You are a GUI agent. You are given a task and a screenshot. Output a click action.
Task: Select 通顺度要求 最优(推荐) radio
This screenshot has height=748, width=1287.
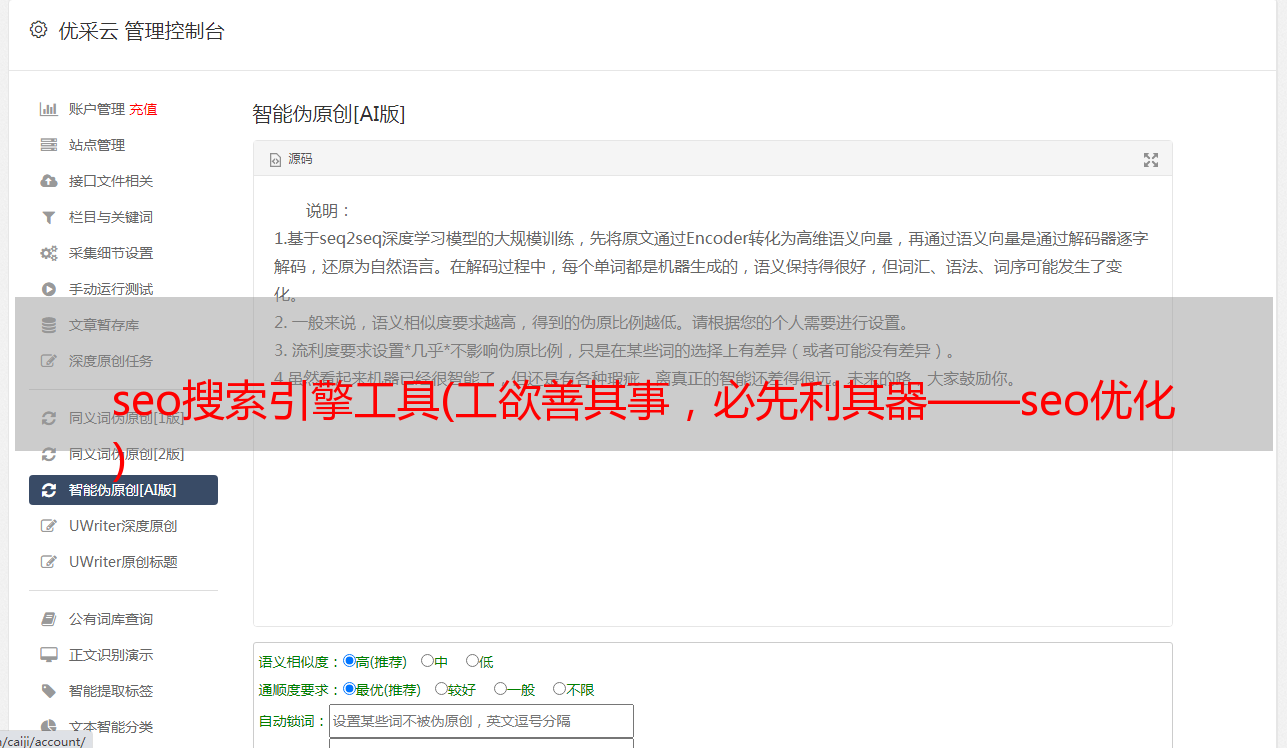(x=349, y=689)
